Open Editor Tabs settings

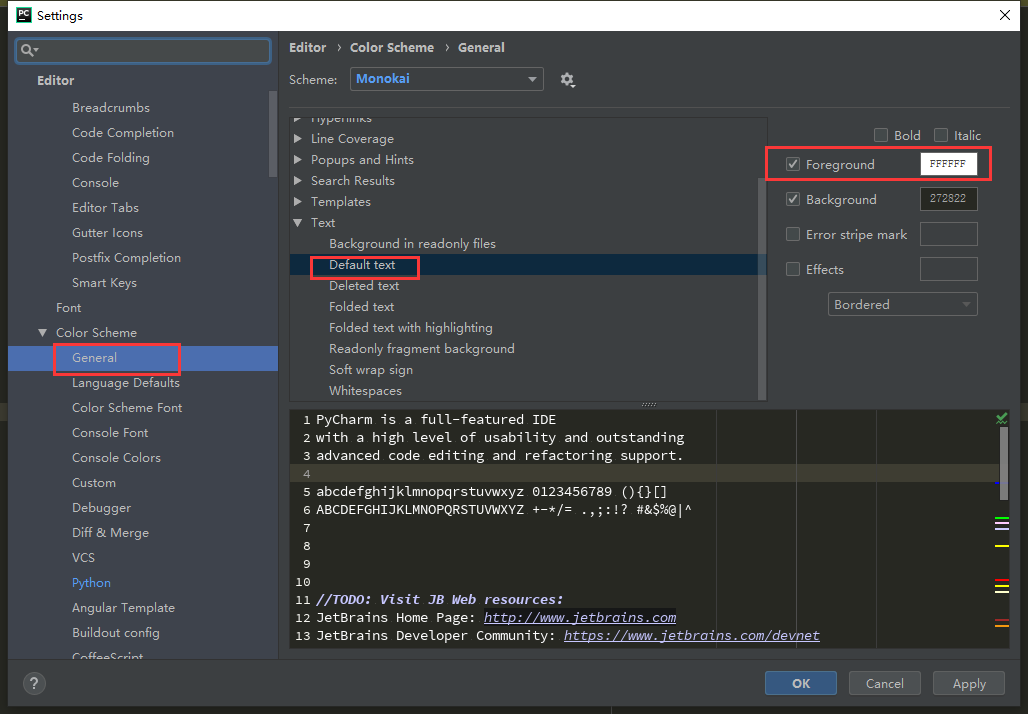(x=105, y=207)
